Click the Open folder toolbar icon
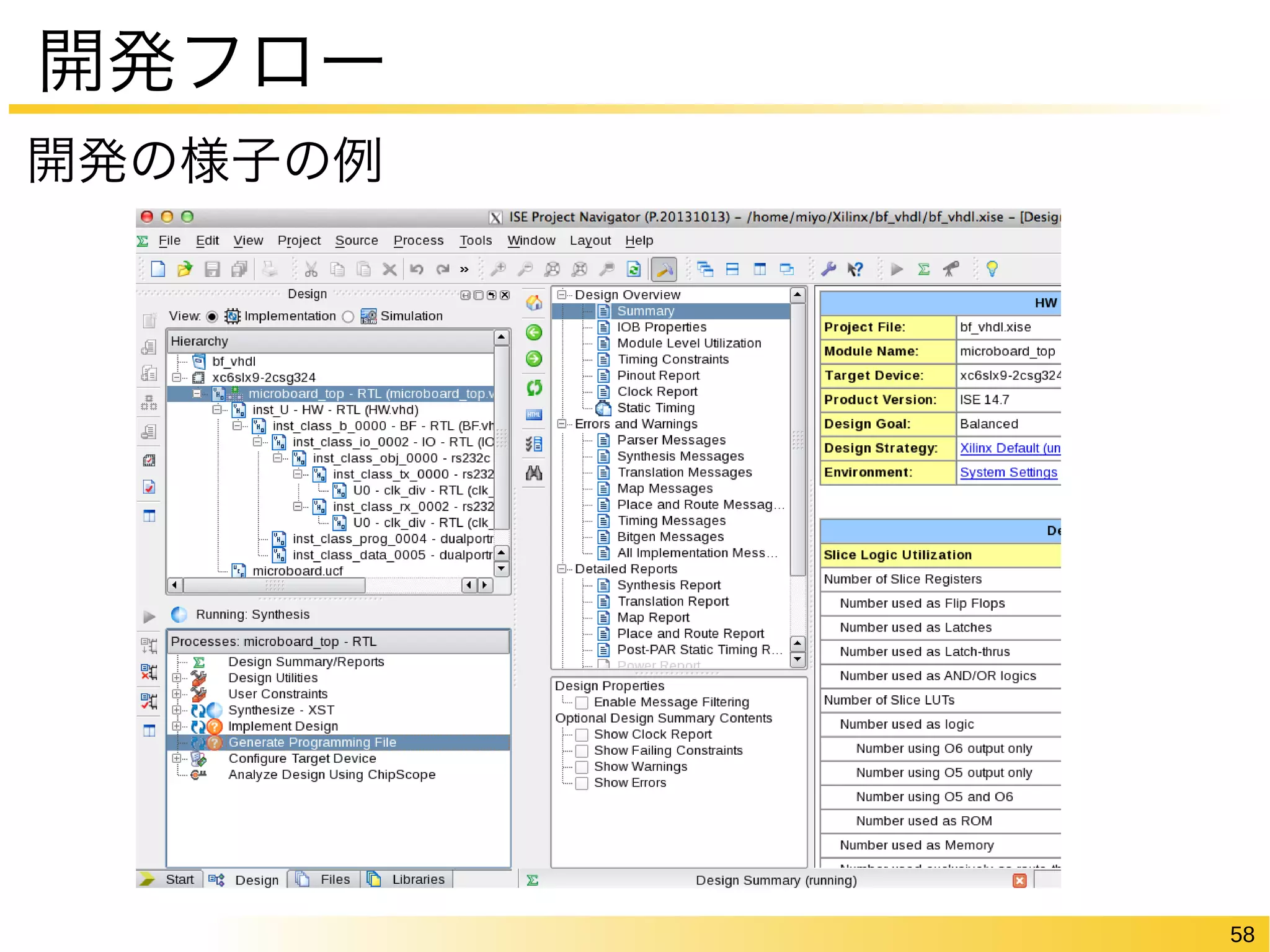 click(185, 269)
